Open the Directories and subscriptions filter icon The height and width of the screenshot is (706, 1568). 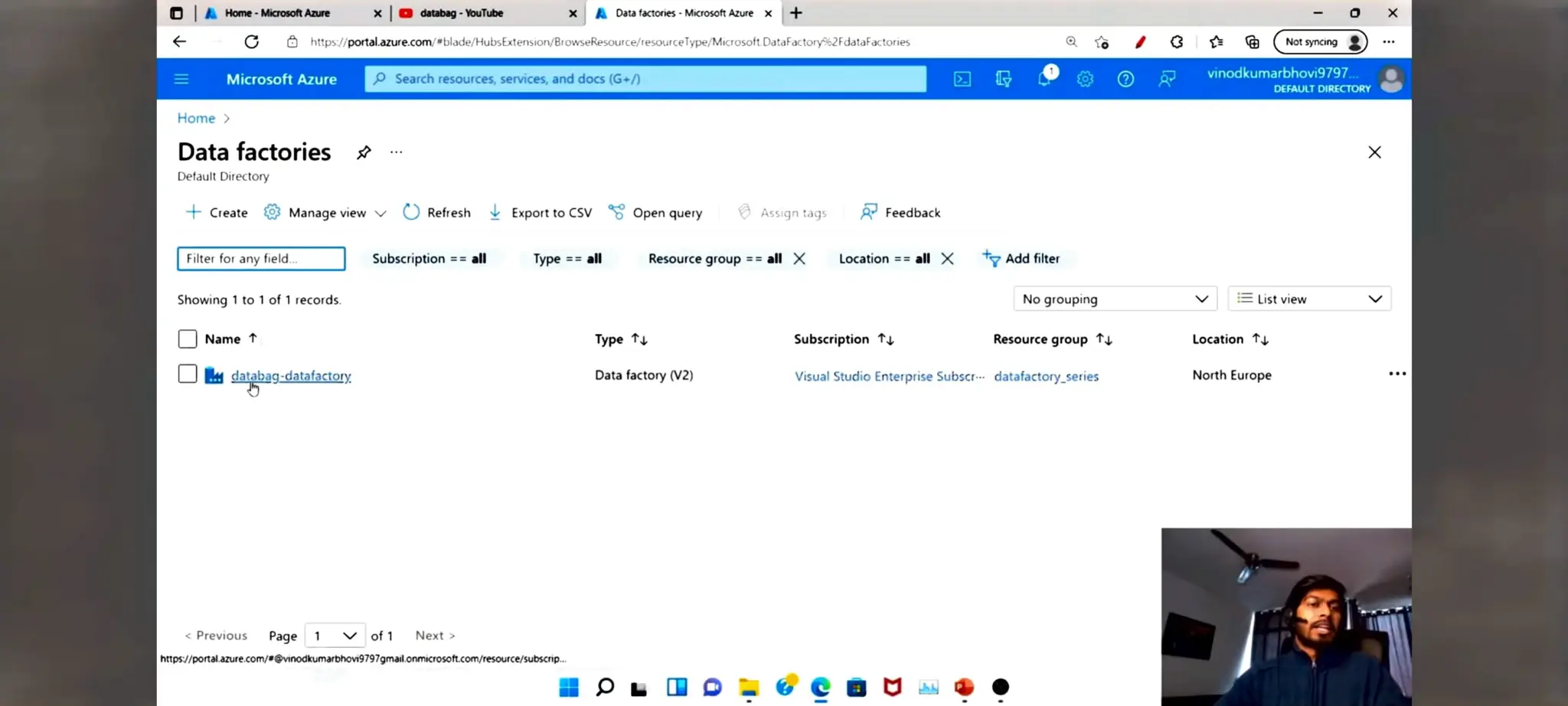[1004, 79]
